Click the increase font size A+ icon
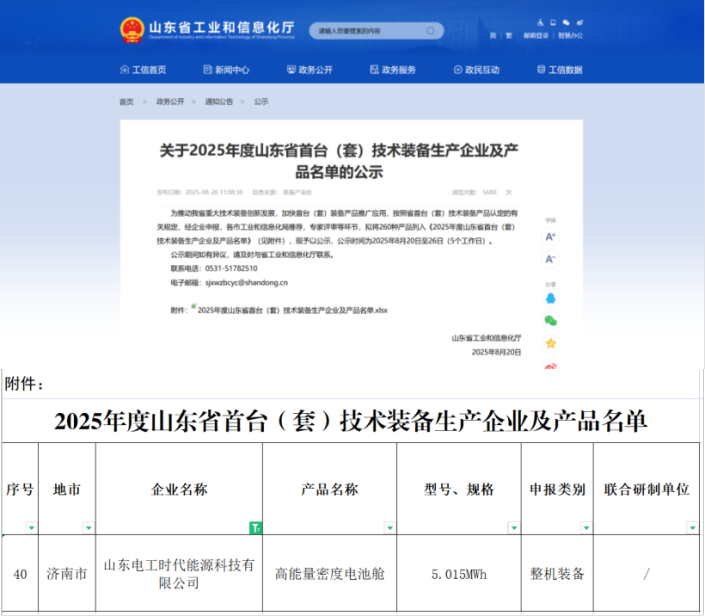The height and width of the screenshot is (616, 705). [x=550, y=237]
